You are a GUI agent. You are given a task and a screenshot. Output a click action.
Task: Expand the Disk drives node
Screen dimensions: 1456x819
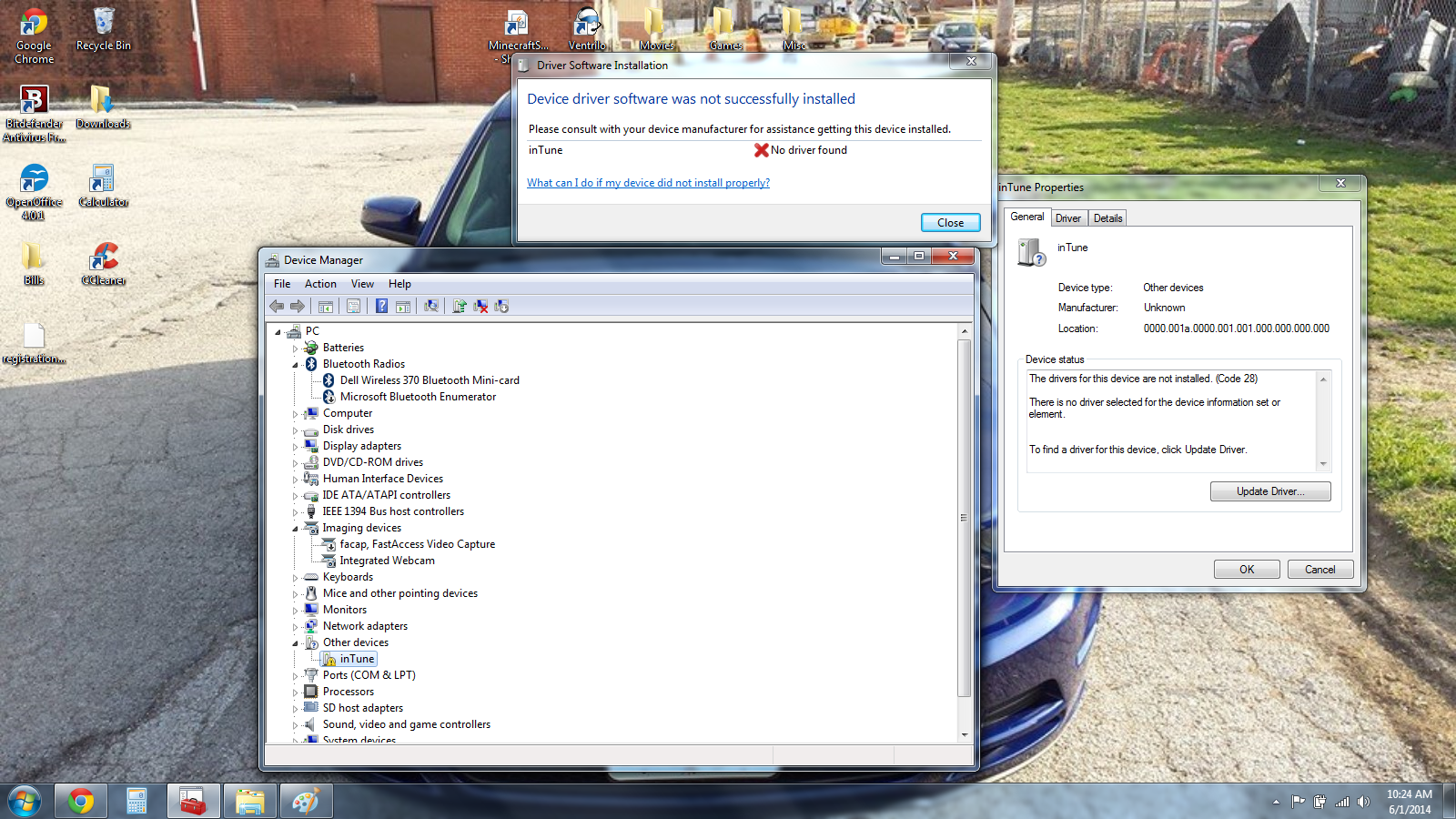click(295, 430)
